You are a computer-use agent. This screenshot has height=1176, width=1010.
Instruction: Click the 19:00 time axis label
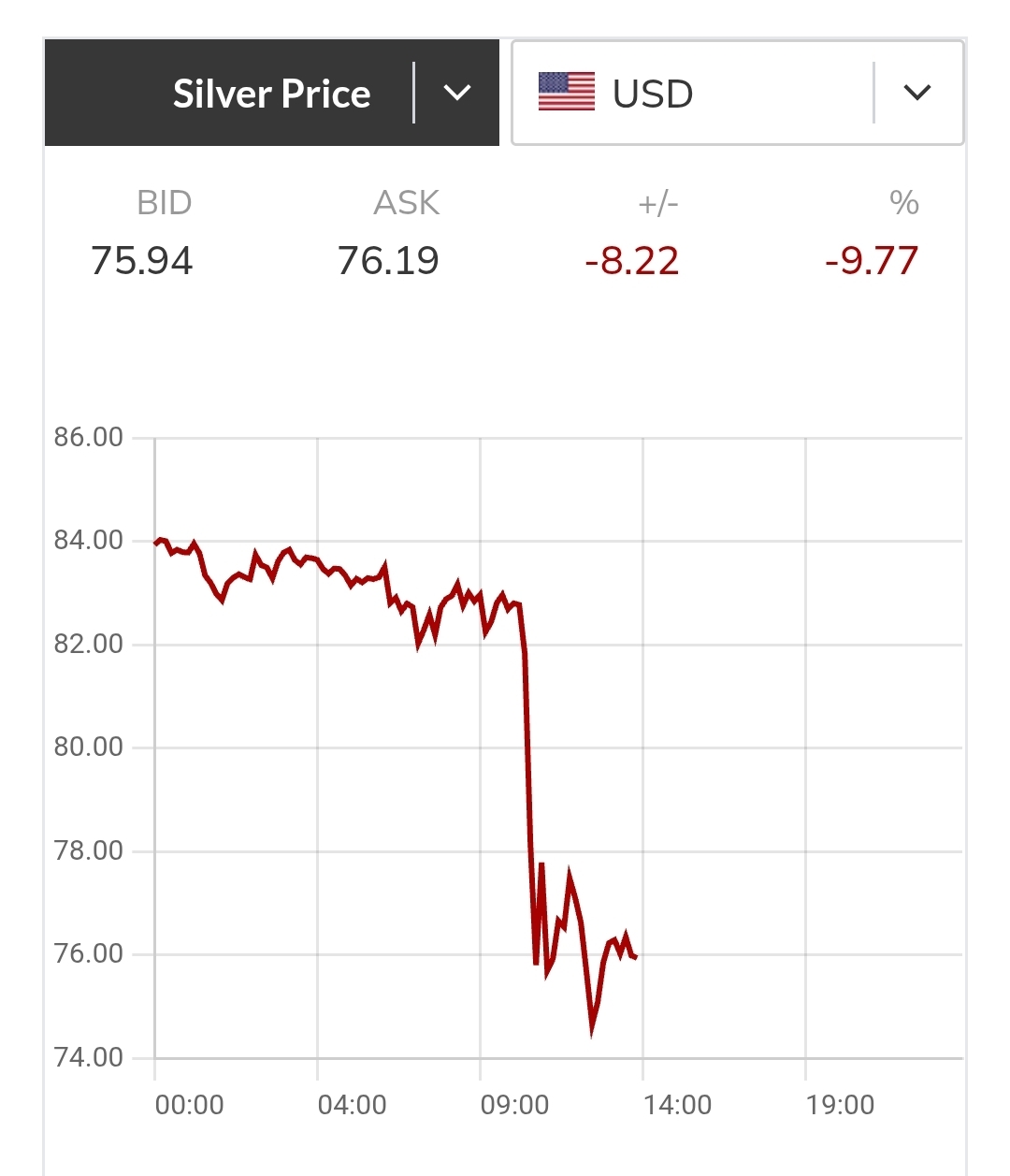[x=840, y=1105]
